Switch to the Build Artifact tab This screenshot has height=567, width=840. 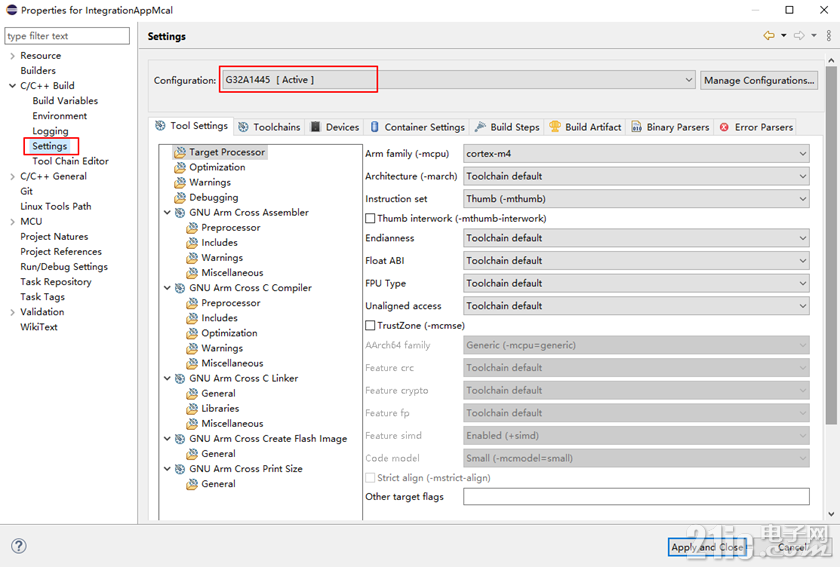(x=586, y=127)
